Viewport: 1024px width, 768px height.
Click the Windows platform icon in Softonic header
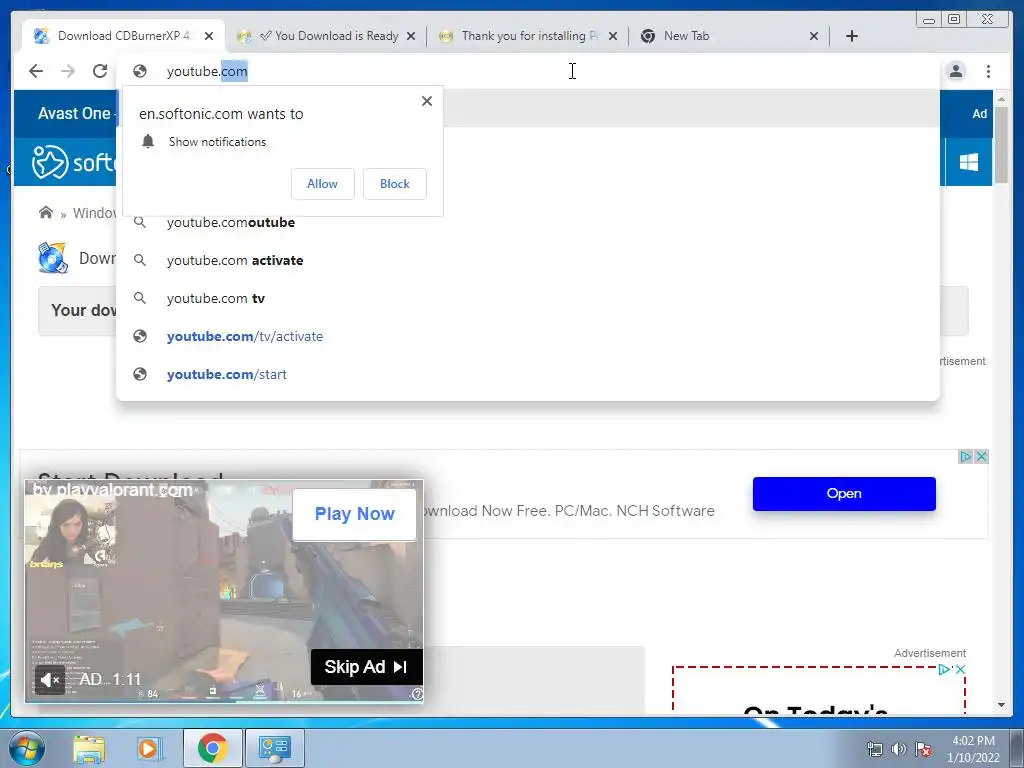[968, 162]
